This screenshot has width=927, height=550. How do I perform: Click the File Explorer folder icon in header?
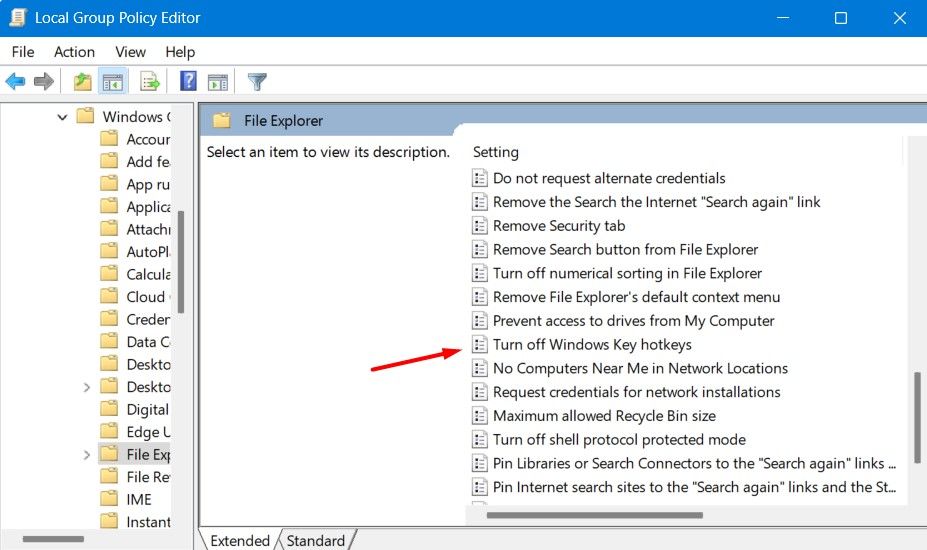[x=222, y=121]
